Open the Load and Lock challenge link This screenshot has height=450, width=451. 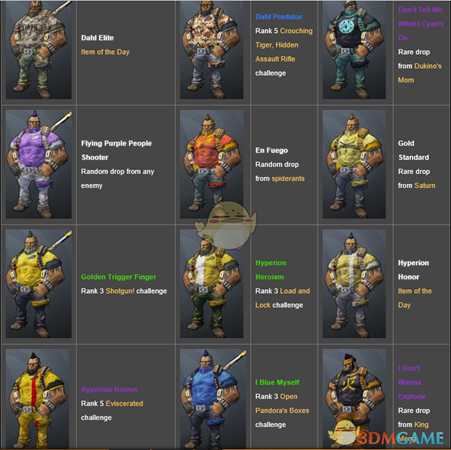[283, 298]
